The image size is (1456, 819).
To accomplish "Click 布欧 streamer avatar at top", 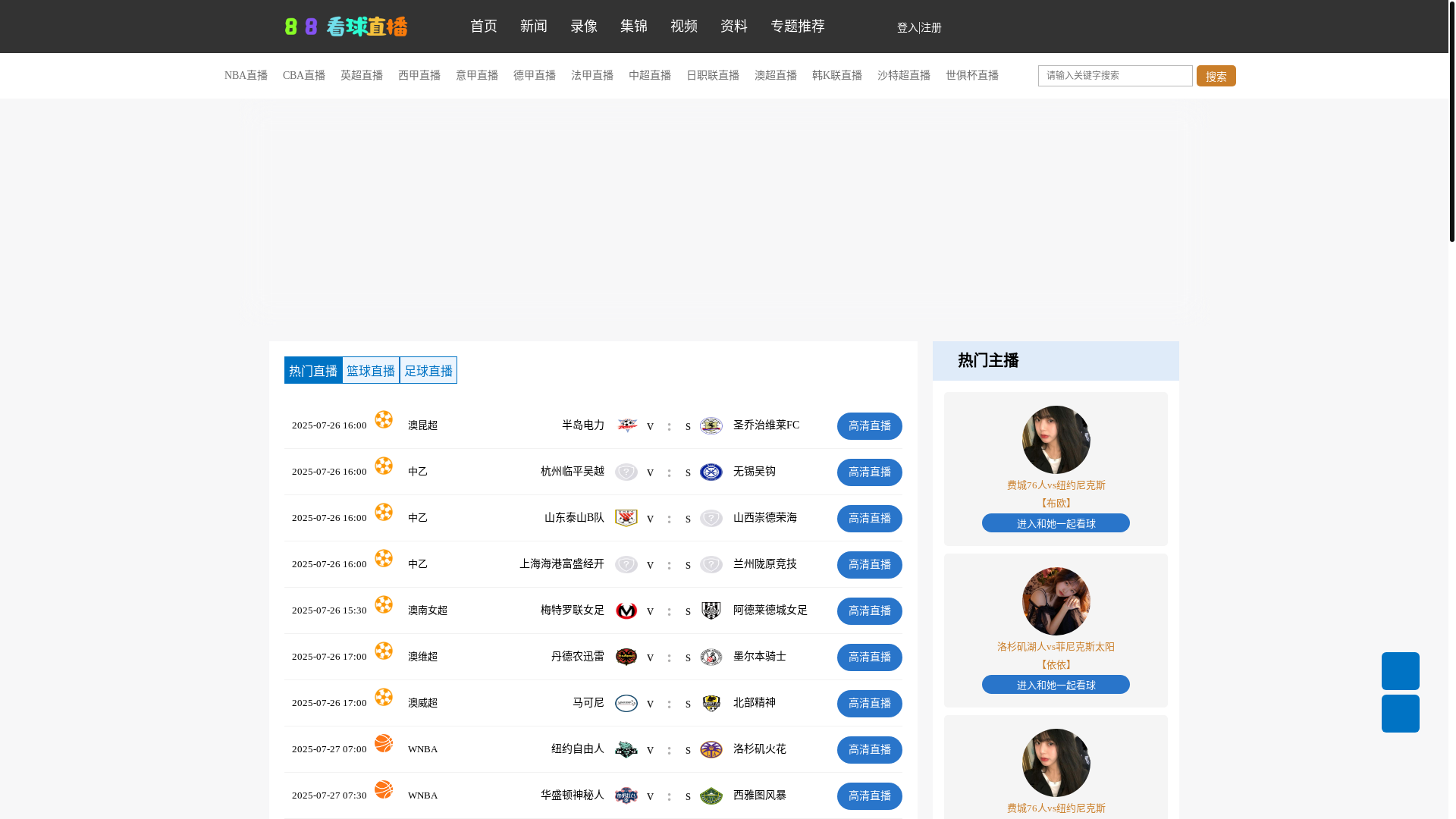I will 1056,440.
